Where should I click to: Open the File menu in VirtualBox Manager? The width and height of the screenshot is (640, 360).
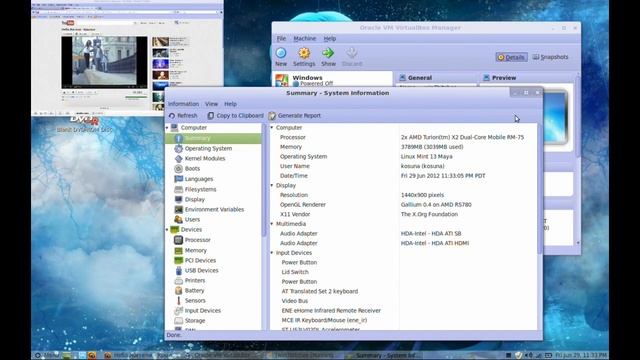(x=281, y=38)
